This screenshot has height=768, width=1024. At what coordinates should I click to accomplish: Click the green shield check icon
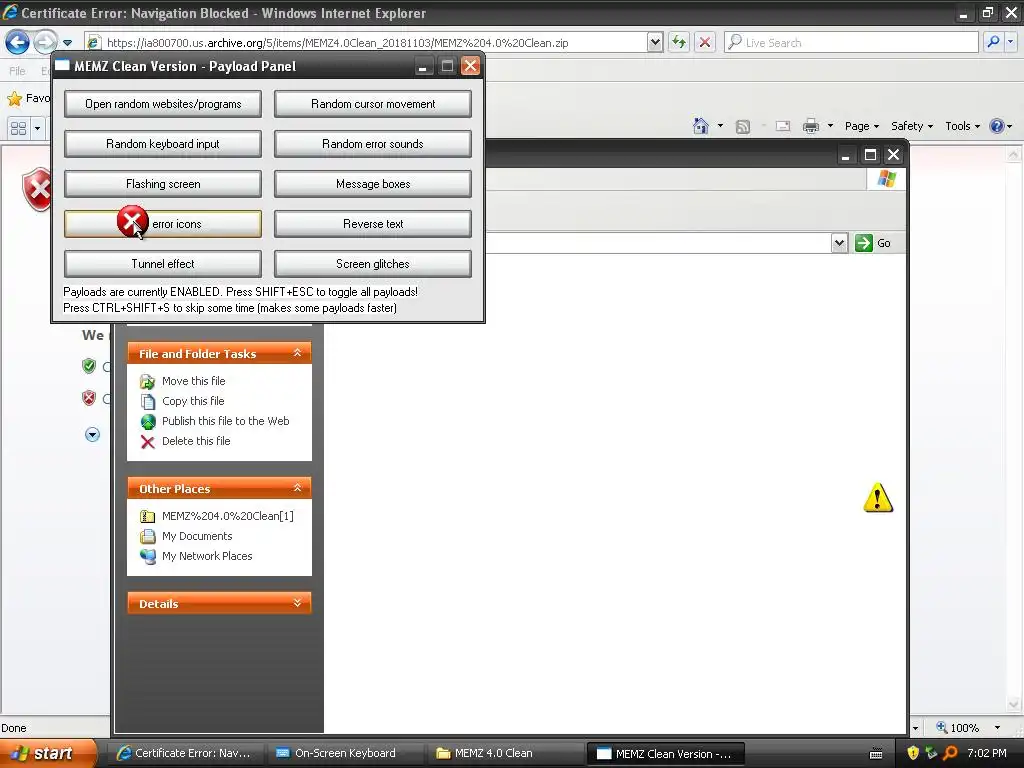[89, 366]
